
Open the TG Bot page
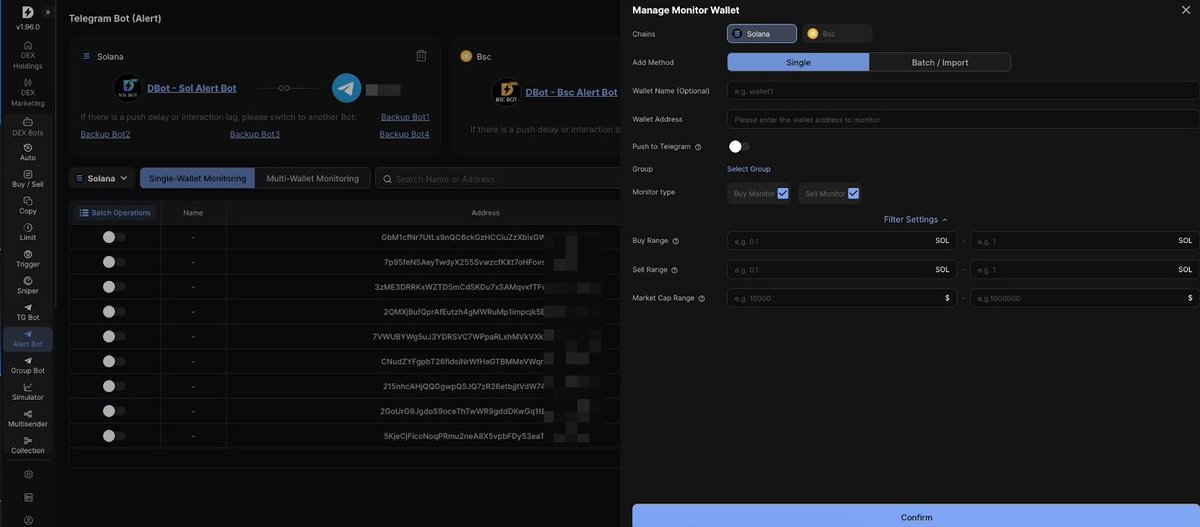coord(28,312)
